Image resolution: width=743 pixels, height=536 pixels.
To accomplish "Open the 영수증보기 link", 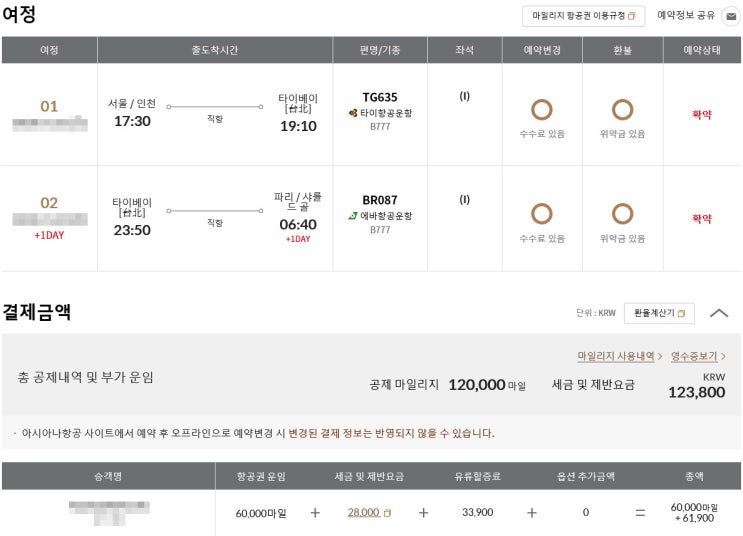I will (697, 356).
